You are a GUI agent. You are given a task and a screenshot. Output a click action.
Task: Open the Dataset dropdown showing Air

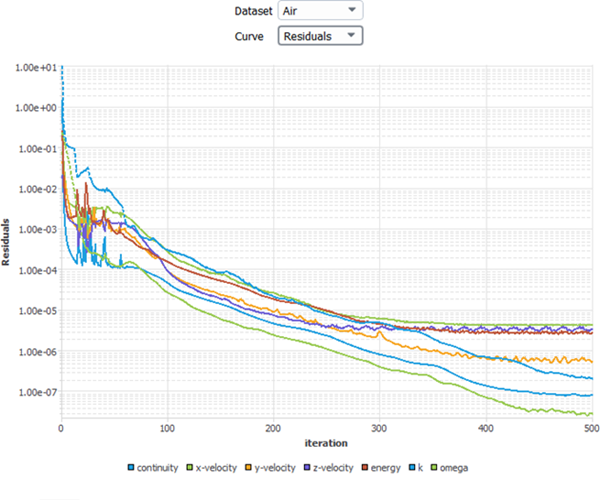(x=320, y=11)
